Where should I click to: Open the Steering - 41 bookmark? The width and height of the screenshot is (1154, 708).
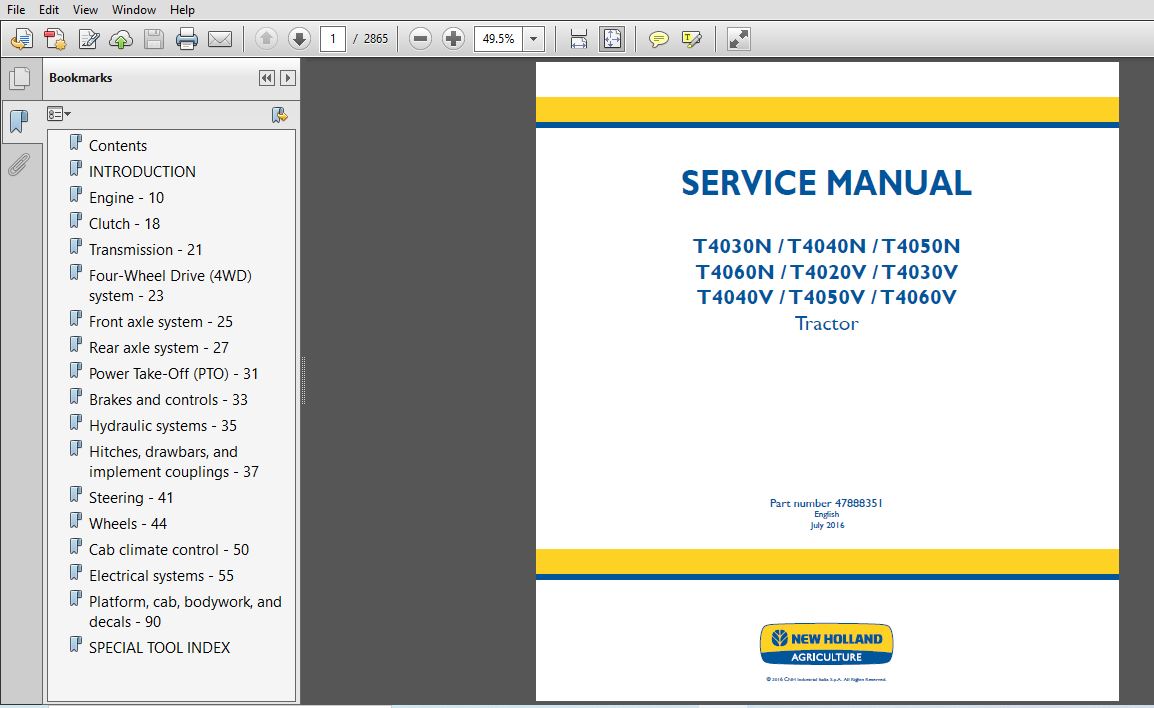click(131, 498)
